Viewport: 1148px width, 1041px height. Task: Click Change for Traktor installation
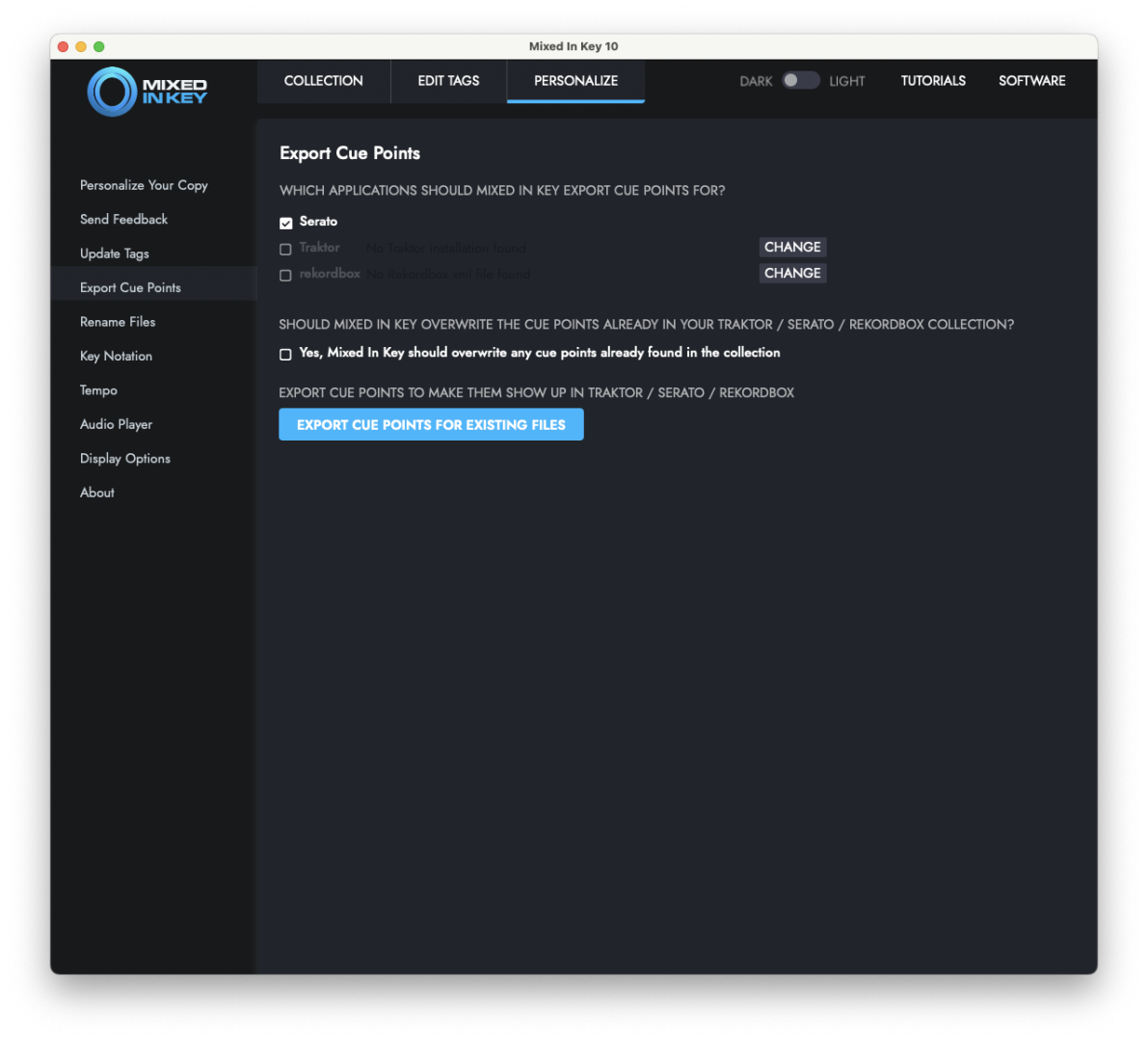click(x=792, y=247)
